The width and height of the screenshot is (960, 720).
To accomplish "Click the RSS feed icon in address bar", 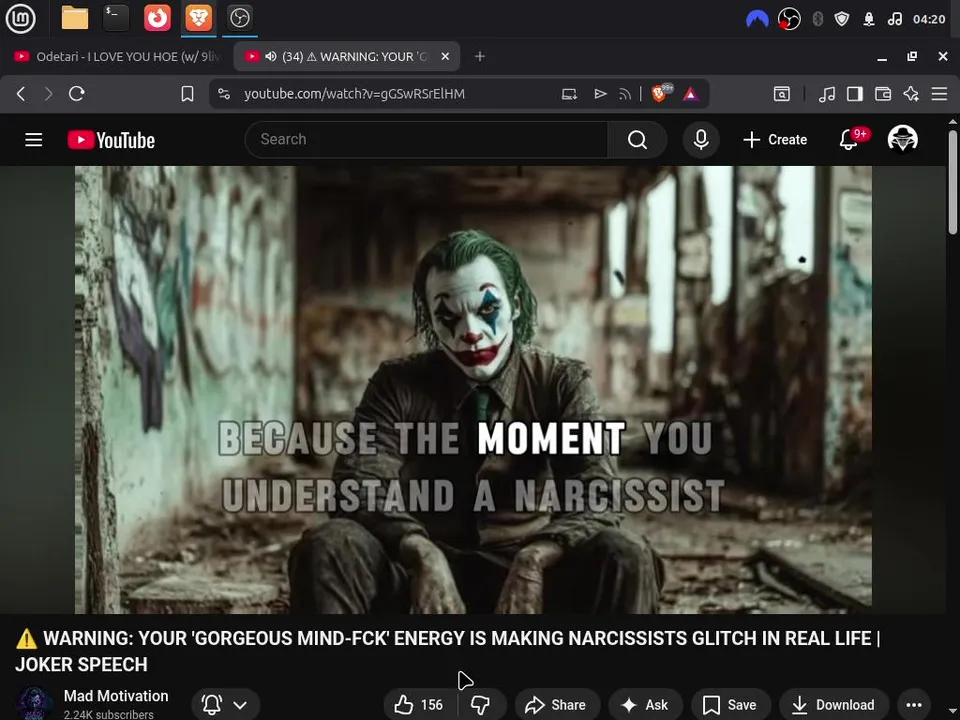I will pos(624,94).
